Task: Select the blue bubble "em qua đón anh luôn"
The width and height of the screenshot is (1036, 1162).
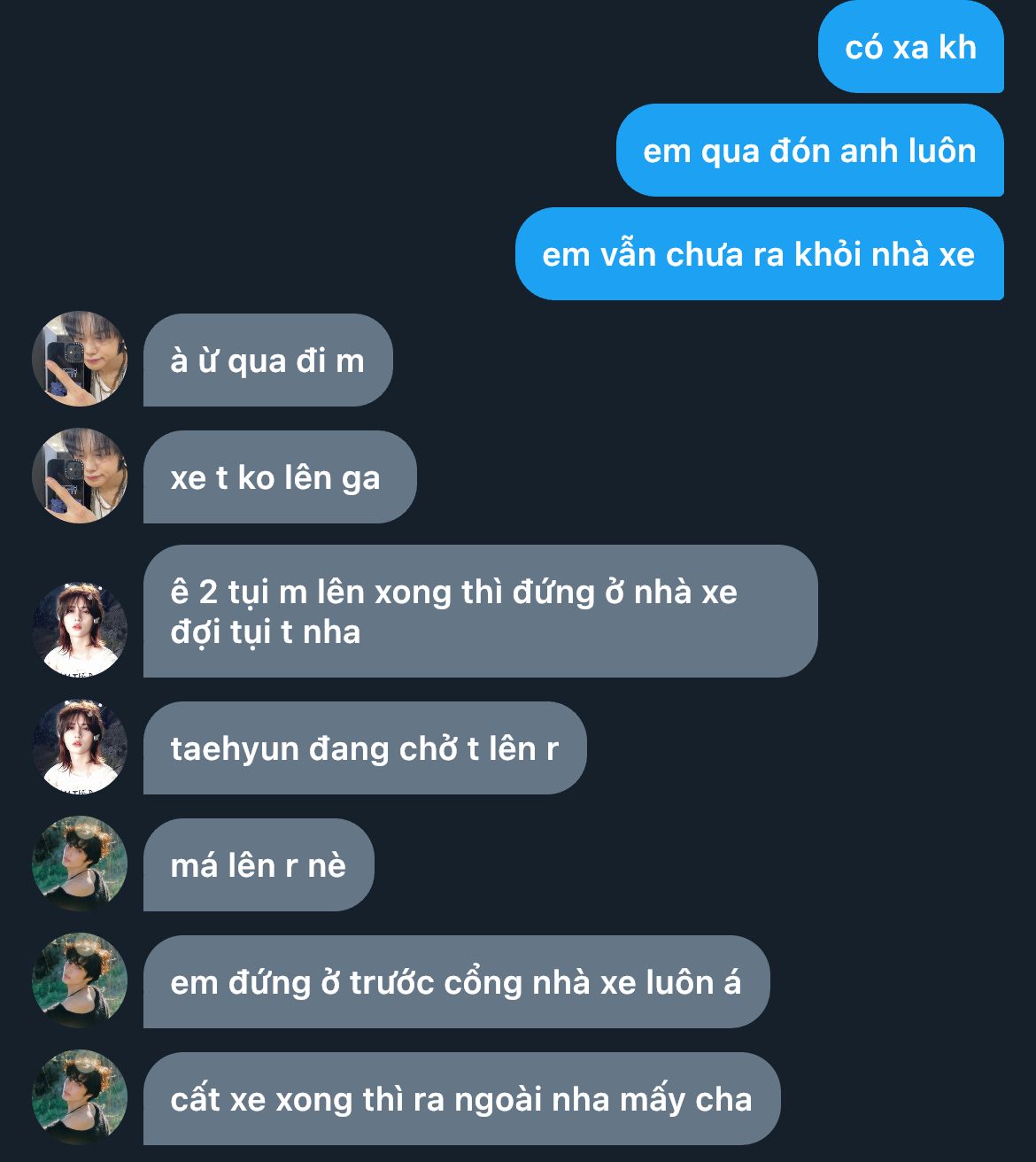Action: pos(809,151)
